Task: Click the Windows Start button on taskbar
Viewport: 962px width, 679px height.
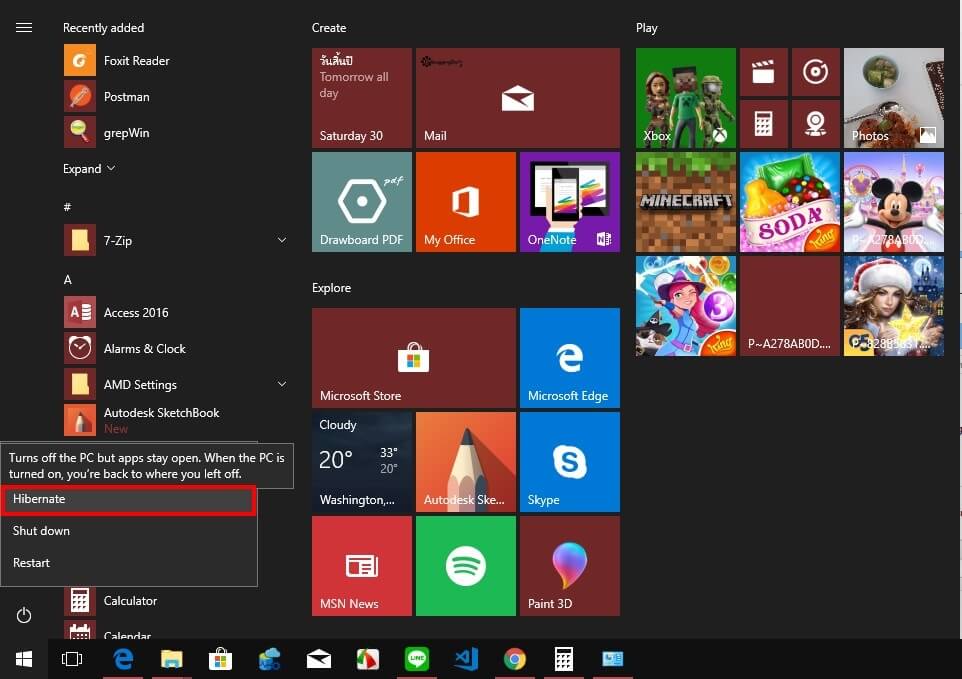Action: point(24,659)
